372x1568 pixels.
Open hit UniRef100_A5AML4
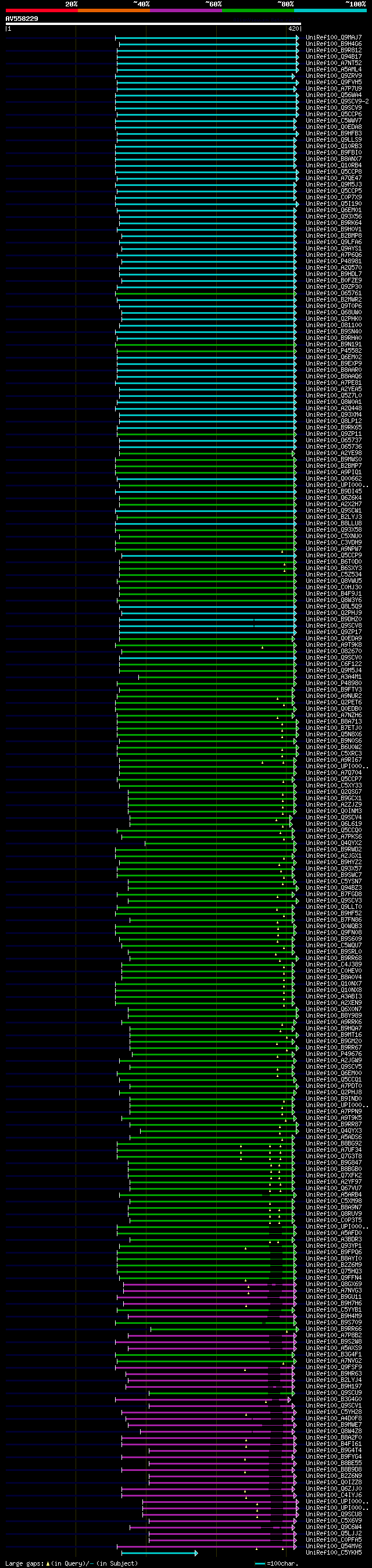(334, 69)
